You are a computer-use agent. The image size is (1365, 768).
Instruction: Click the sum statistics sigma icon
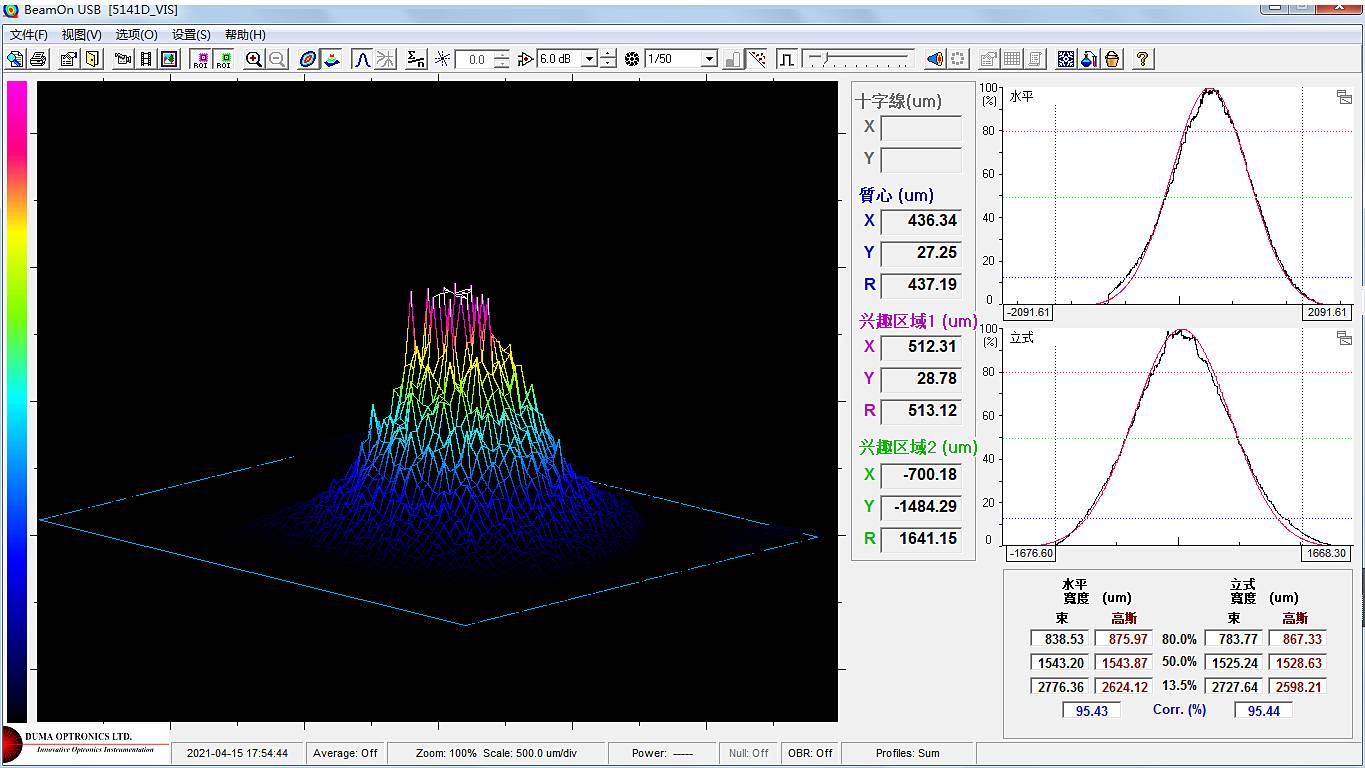coord(416,59)
